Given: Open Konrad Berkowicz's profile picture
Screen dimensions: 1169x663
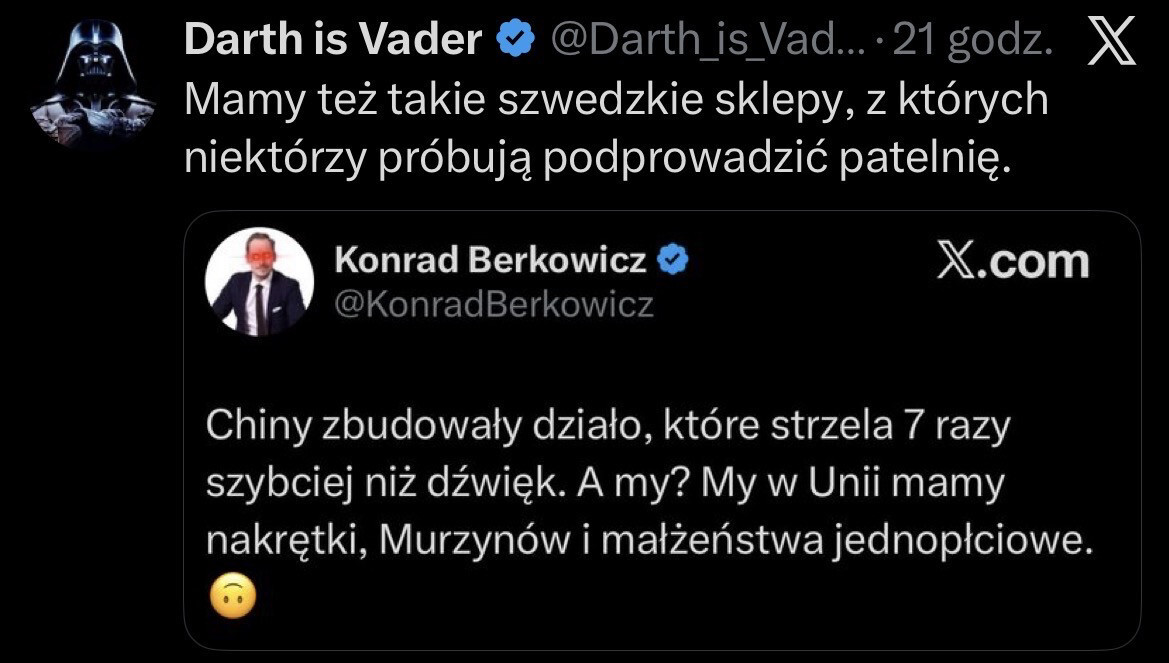Looking at the screenshot, I should (x=259, y=282).
